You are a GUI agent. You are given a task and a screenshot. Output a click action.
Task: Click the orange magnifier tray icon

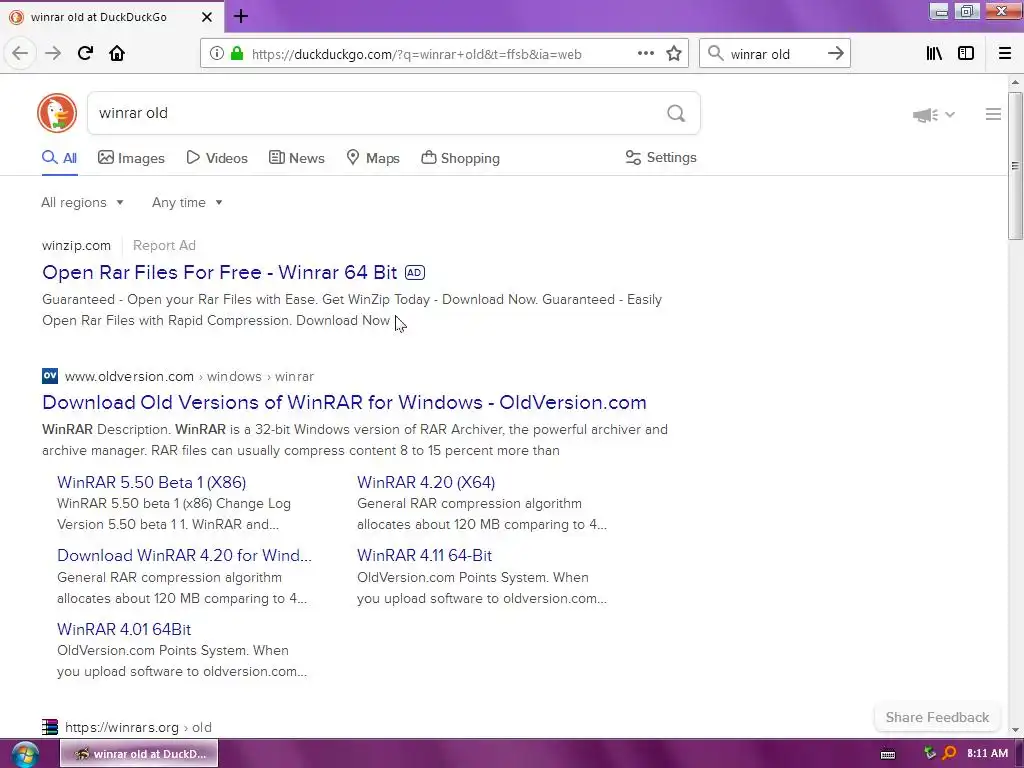click(x=950, y=754)
